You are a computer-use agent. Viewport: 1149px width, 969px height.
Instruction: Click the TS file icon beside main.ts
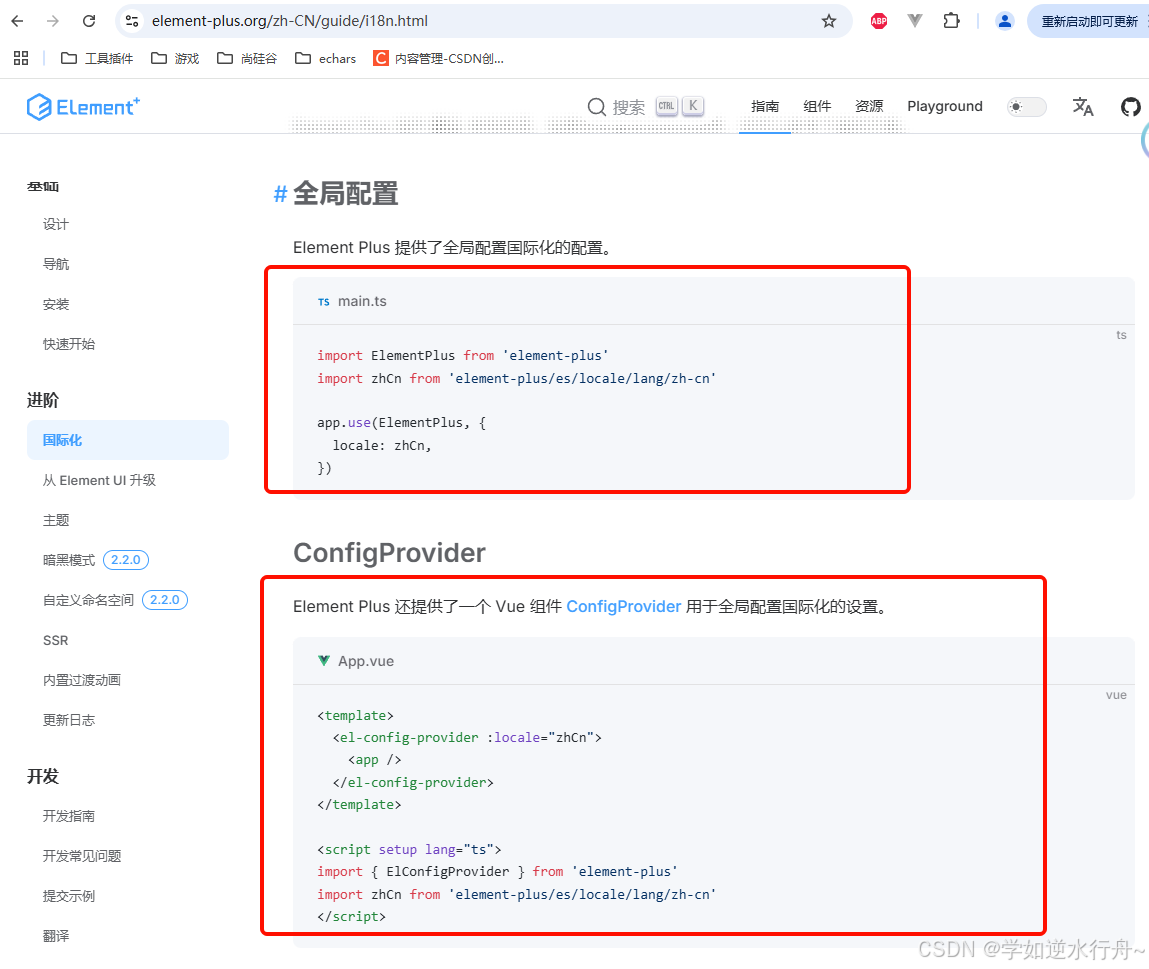coord(324,302)
